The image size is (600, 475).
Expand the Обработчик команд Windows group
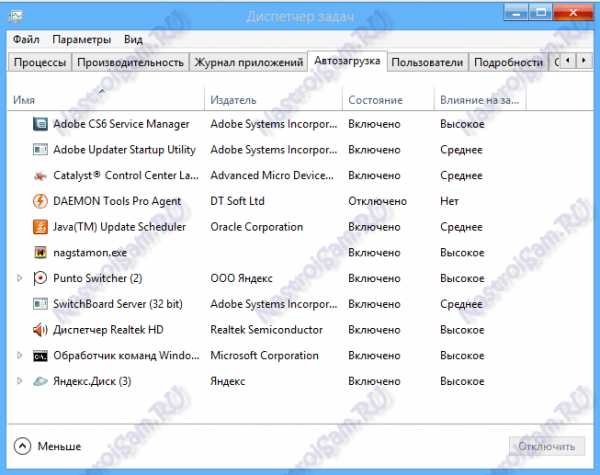(x=20, y=356)
